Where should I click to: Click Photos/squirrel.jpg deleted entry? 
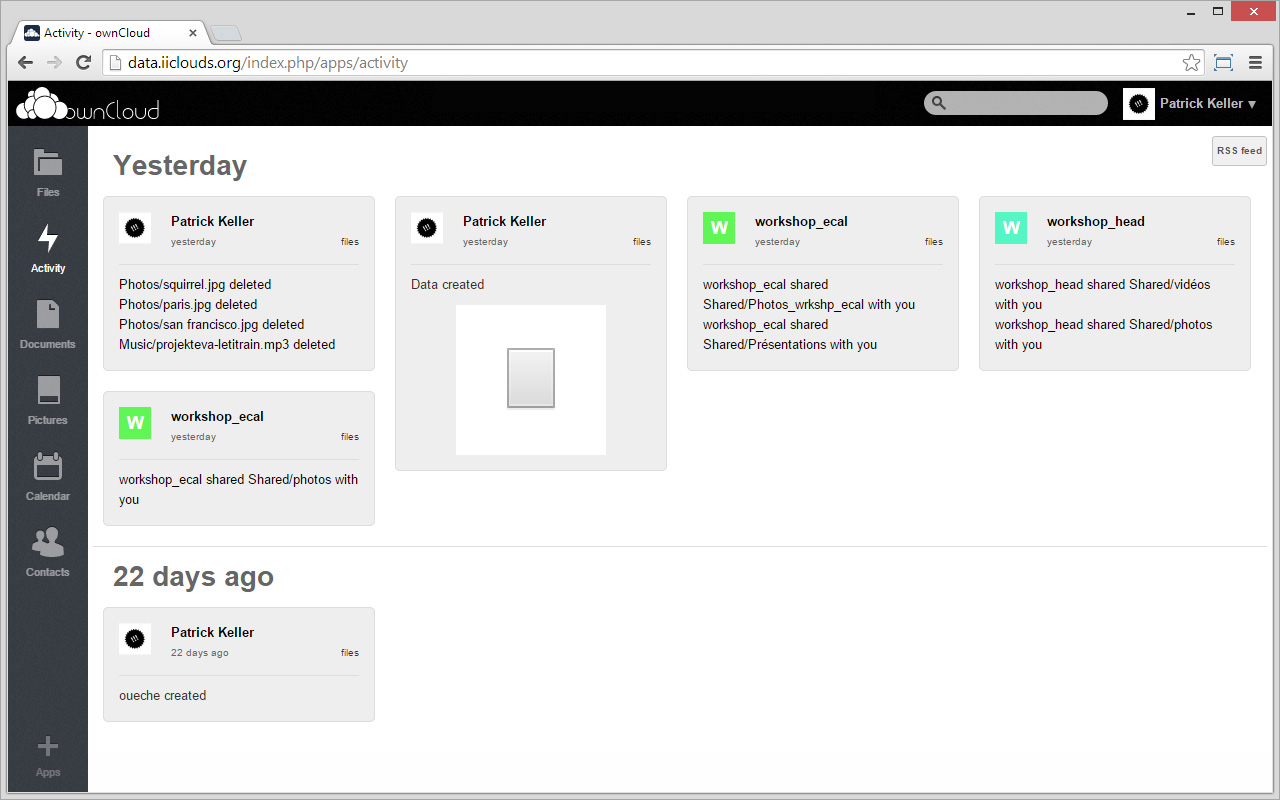195,285
